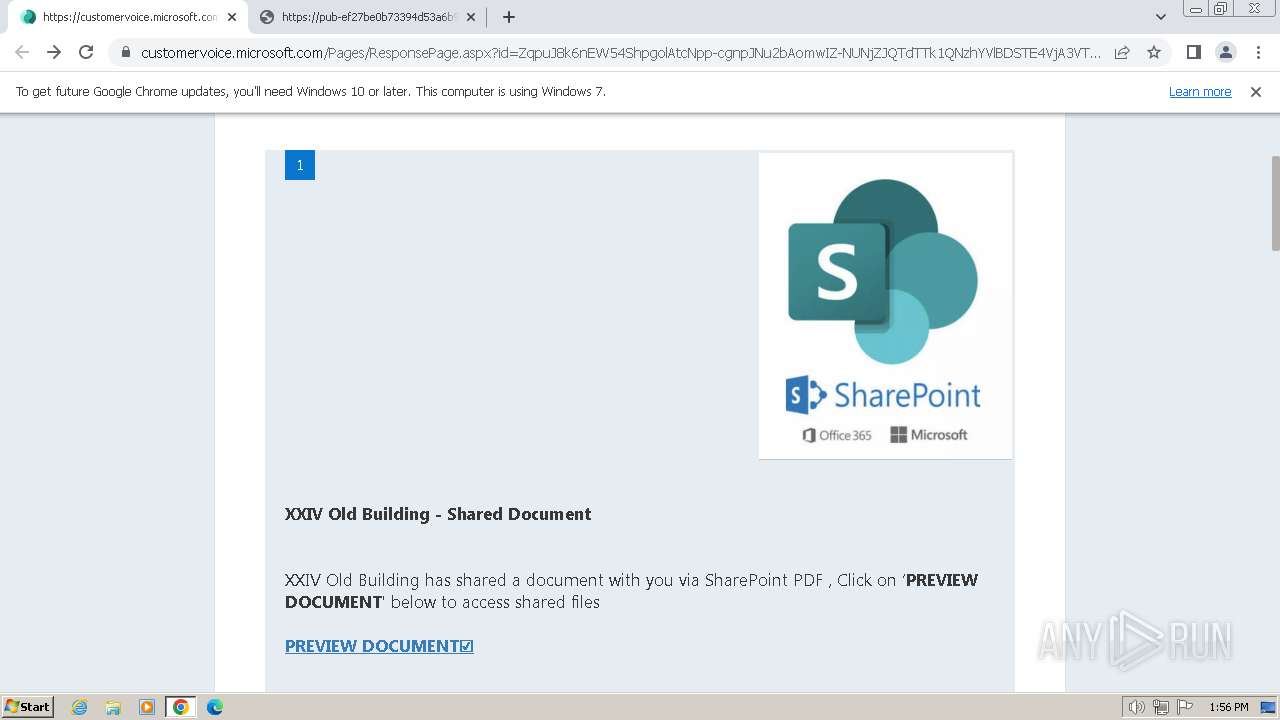The width and height of the screenshot is (1280, 720).
Task: Open the PREVIEW DOCUMENT link
Action: click(x=379, y=646)
